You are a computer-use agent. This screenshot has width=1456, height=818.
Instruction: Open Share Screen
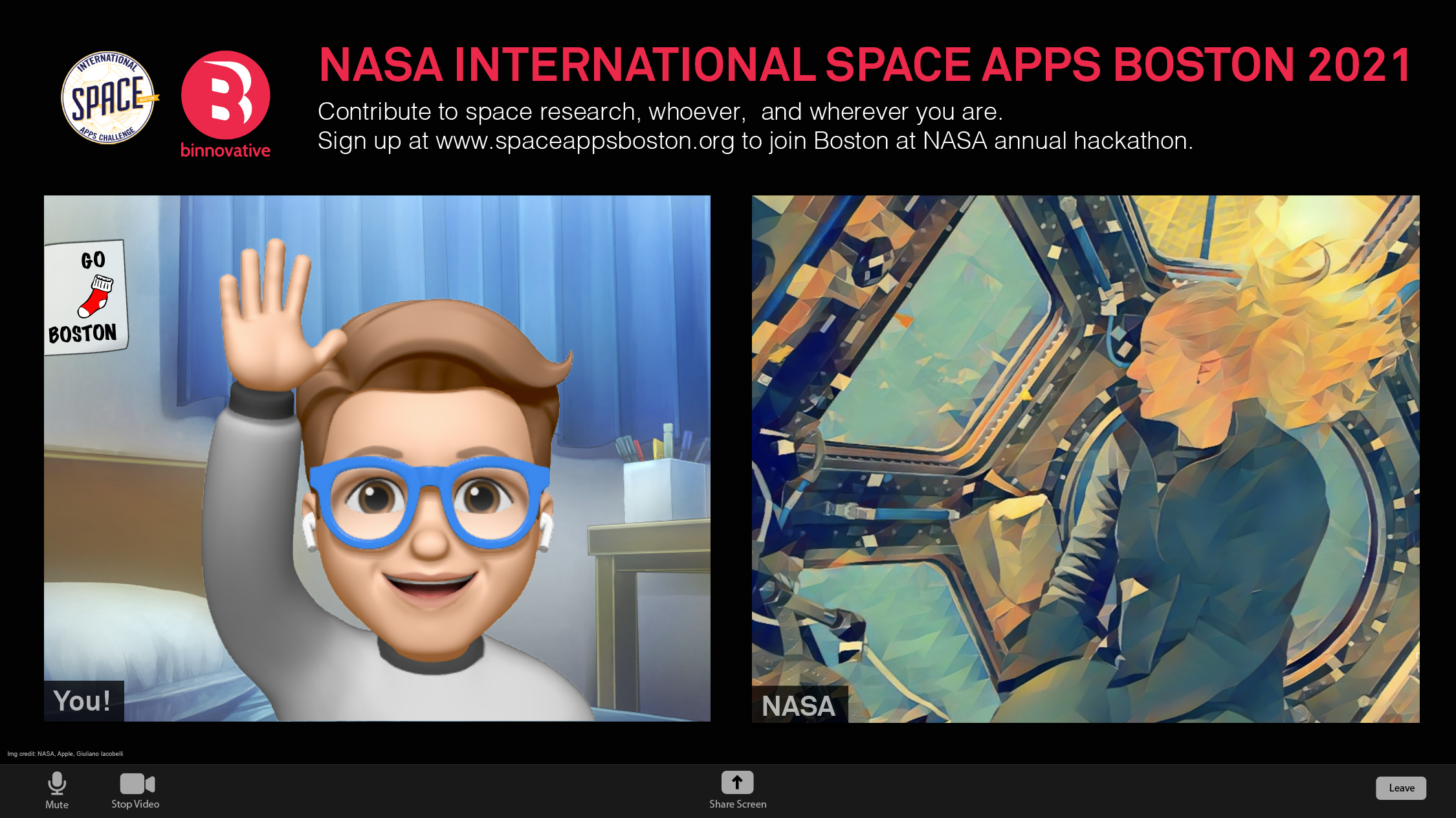pos(737,790)
